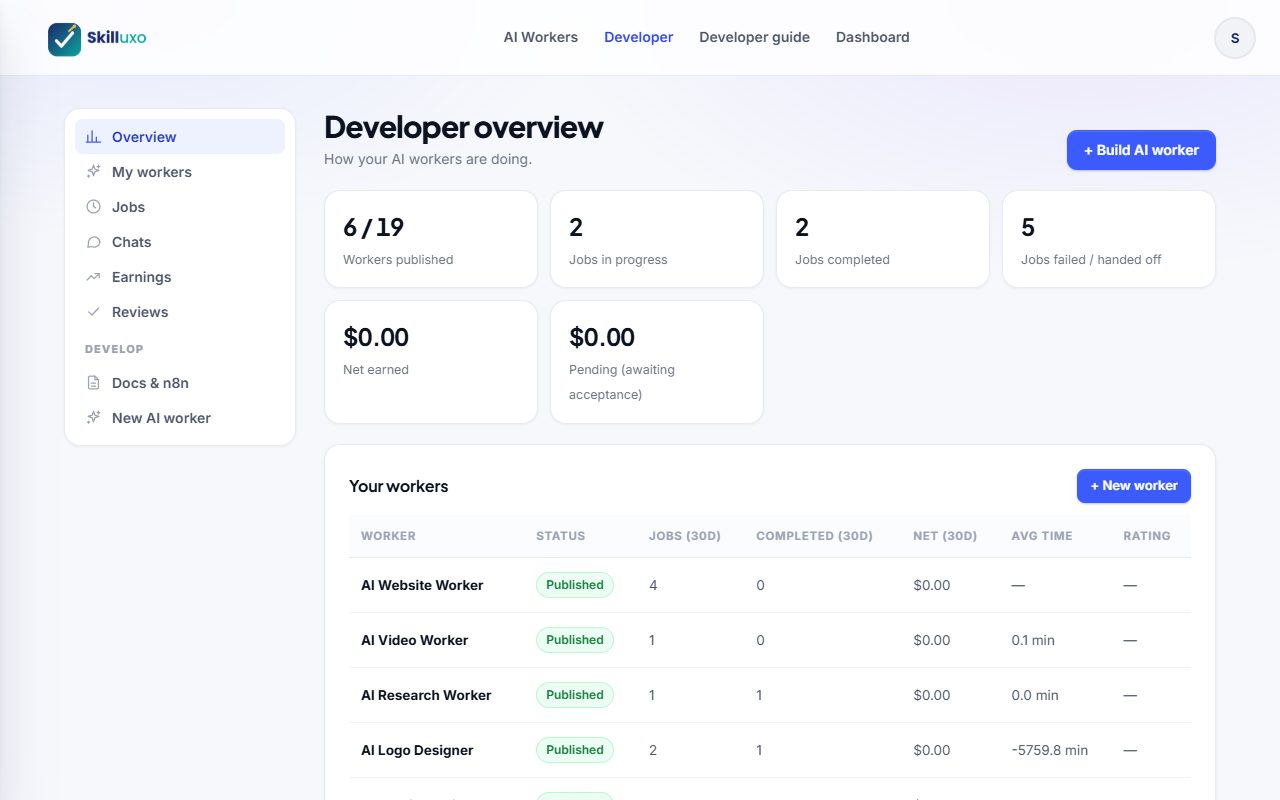Click Published badge for AI Website Worker
The width and height of the screenshot is (1280, 800).
click(x=575, y=585)
